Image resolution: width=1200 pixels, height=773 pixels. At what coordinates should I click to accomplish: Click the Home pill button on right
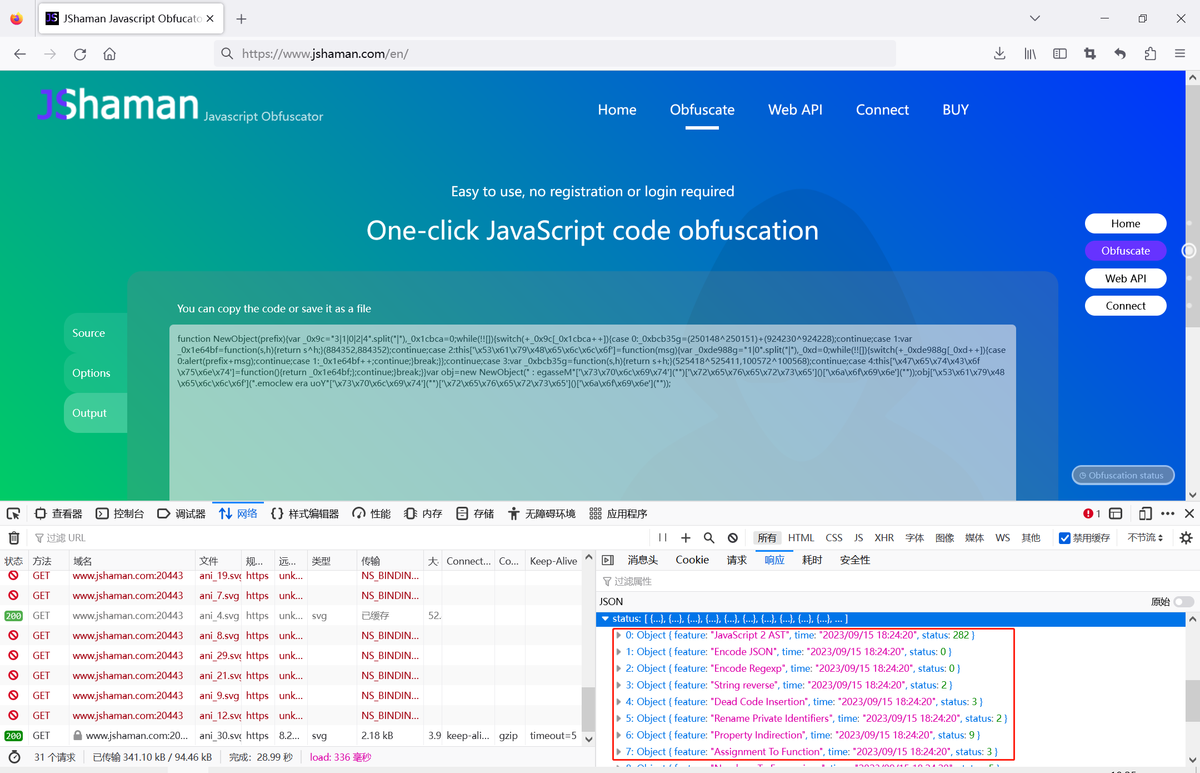(1125, 223)
